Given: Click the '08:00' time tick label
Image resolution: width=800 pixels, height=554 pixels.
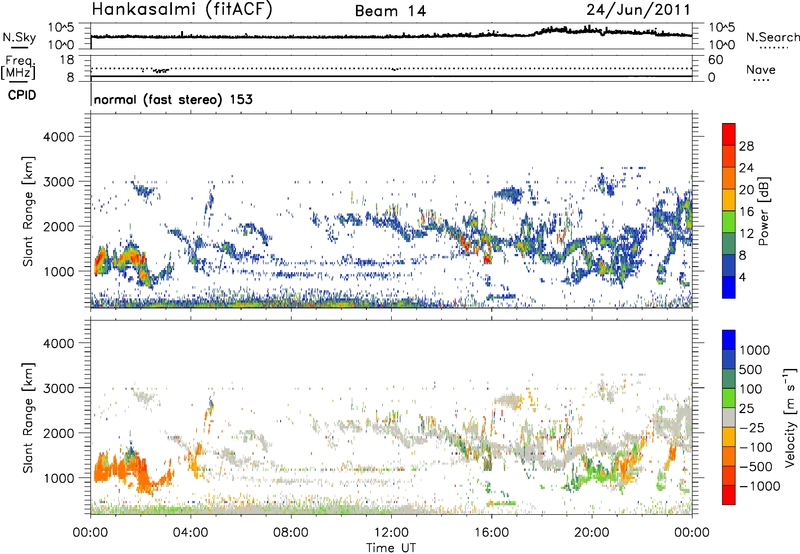Looking at the screenshot, I should (x=291, y=533).
